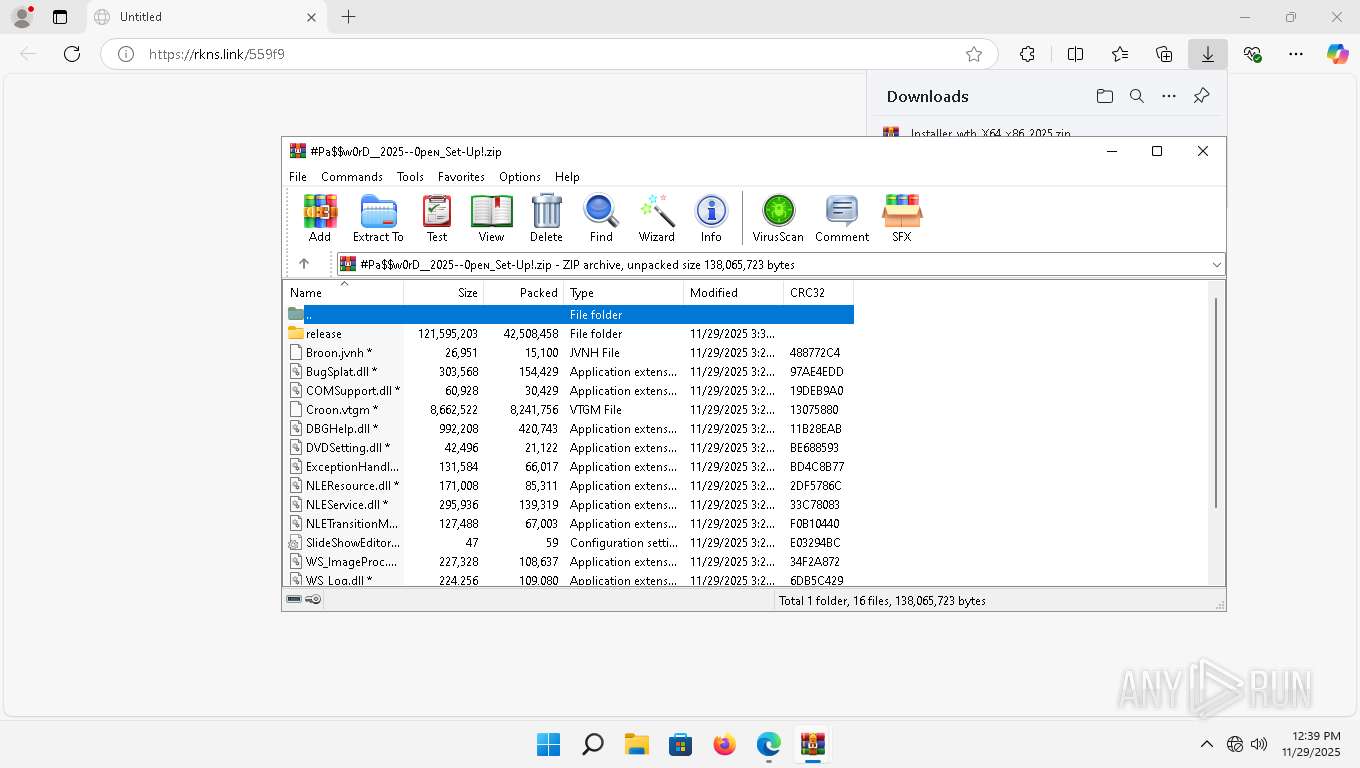Show archive Info
The image size is (1360, 768).
click(x=711, y=218)
